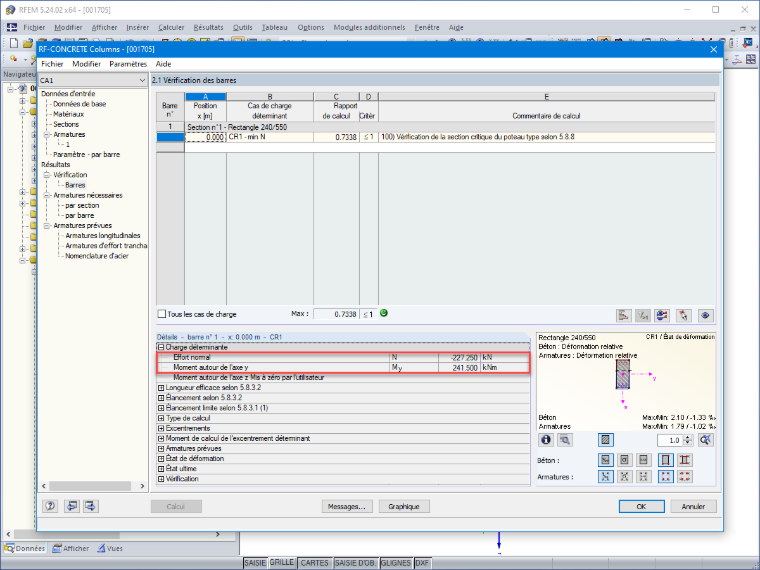This screenshot has height=570, width=760.
Task: Expand État ultime row
Action: (161, 468)
